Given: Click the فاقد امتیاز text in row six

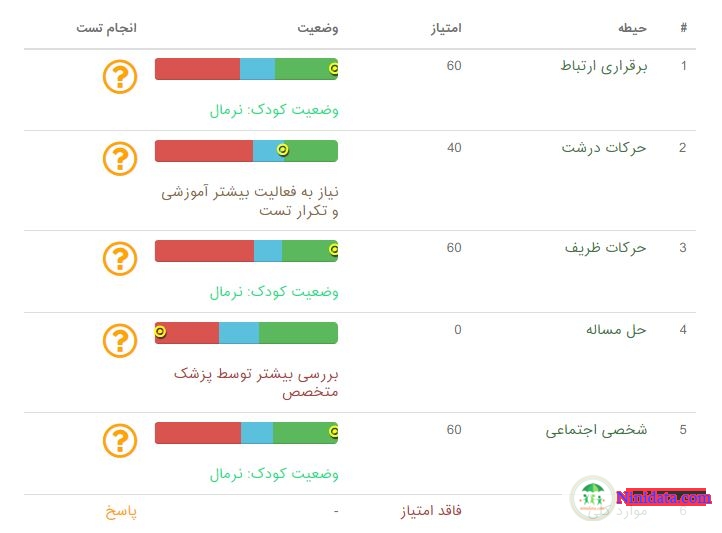Looking at the screenshot, I should pyautogui.click(x=431, y=511).
